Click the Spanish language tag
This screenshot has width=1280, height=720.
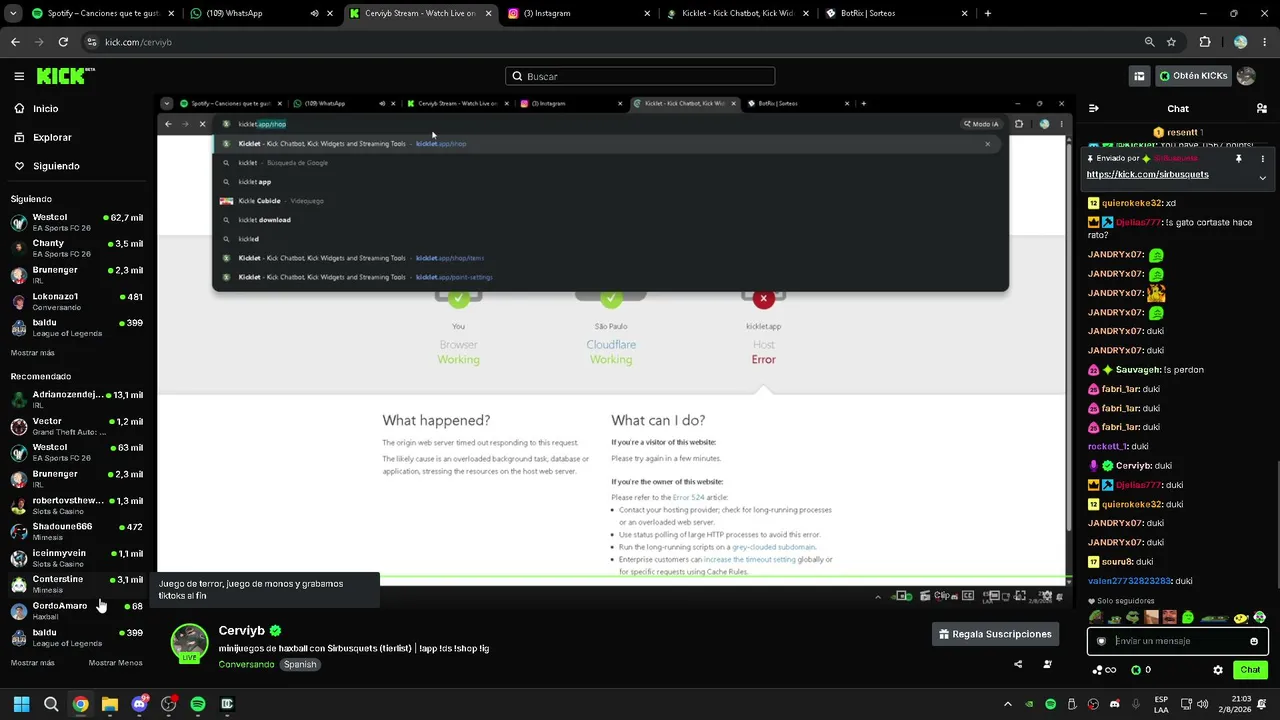pyautogui.click(x=299, y=664)
